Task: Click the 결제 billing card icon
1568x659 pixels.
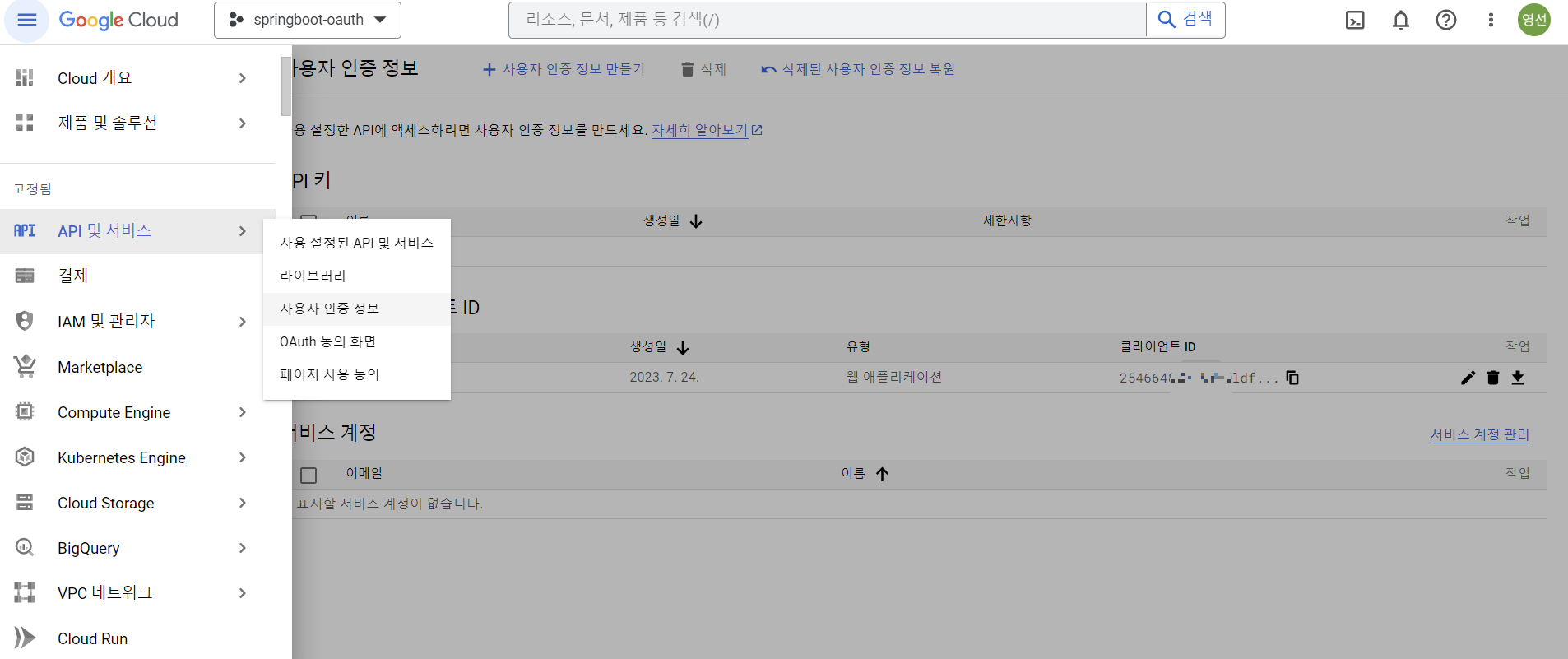Action: pos(25,276)
